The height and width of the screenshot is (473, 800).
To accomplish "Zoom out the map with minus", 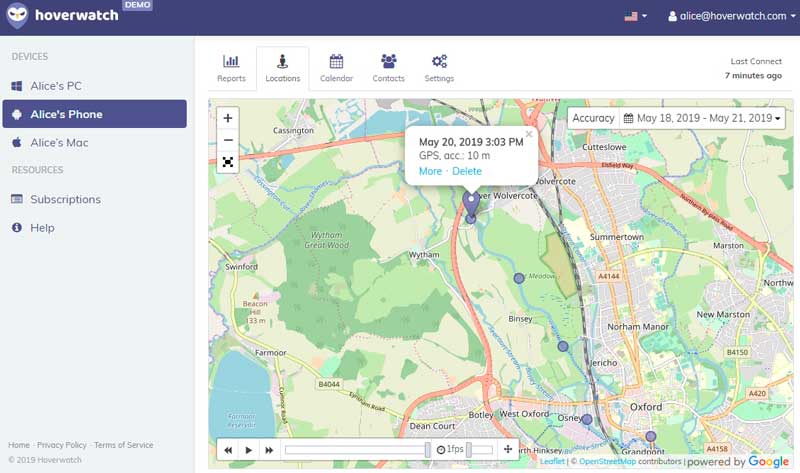I will click(228, 140).
